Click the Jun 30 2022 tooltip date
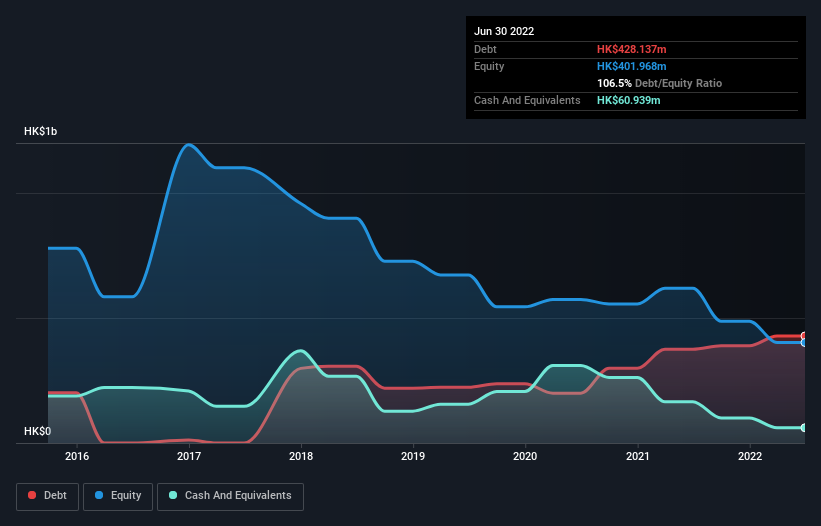Viewport: 821px width, 526px height. click(504, 31)
